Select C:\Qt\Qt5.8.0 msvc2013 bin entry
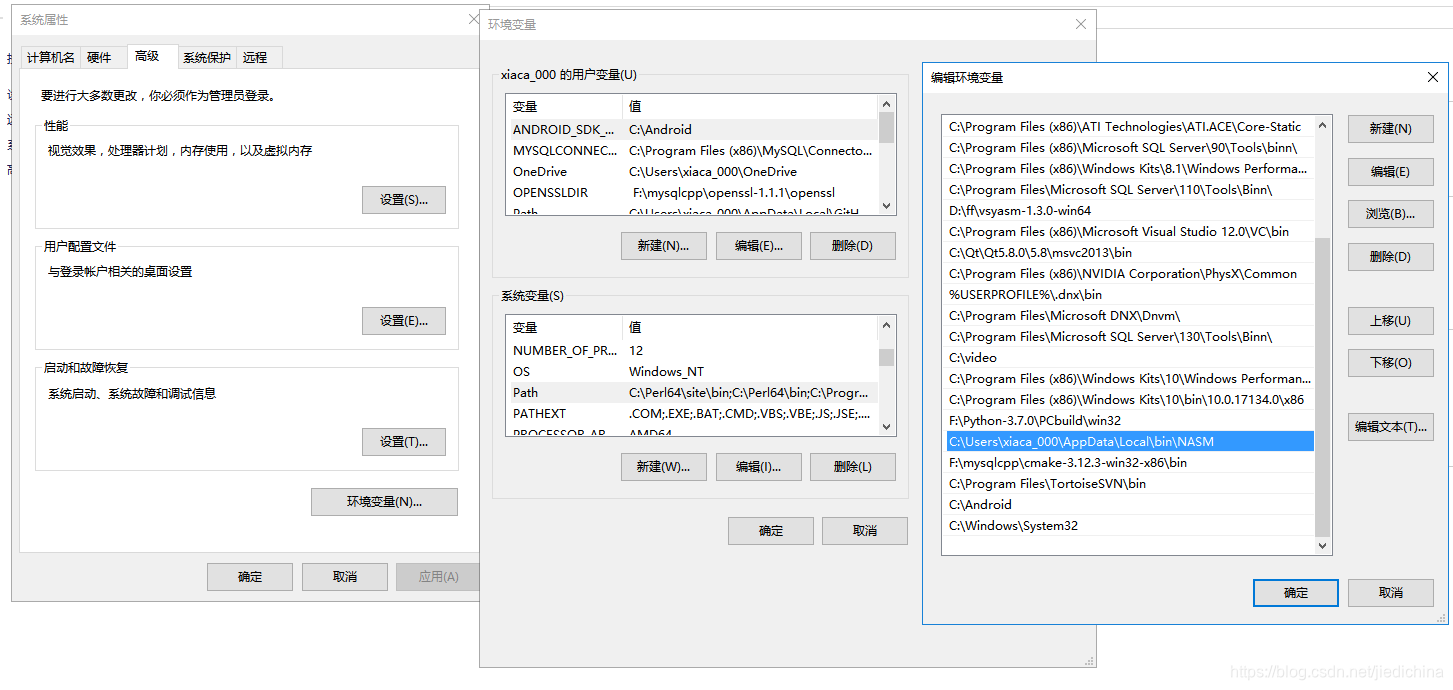 tap(1130, 252)
